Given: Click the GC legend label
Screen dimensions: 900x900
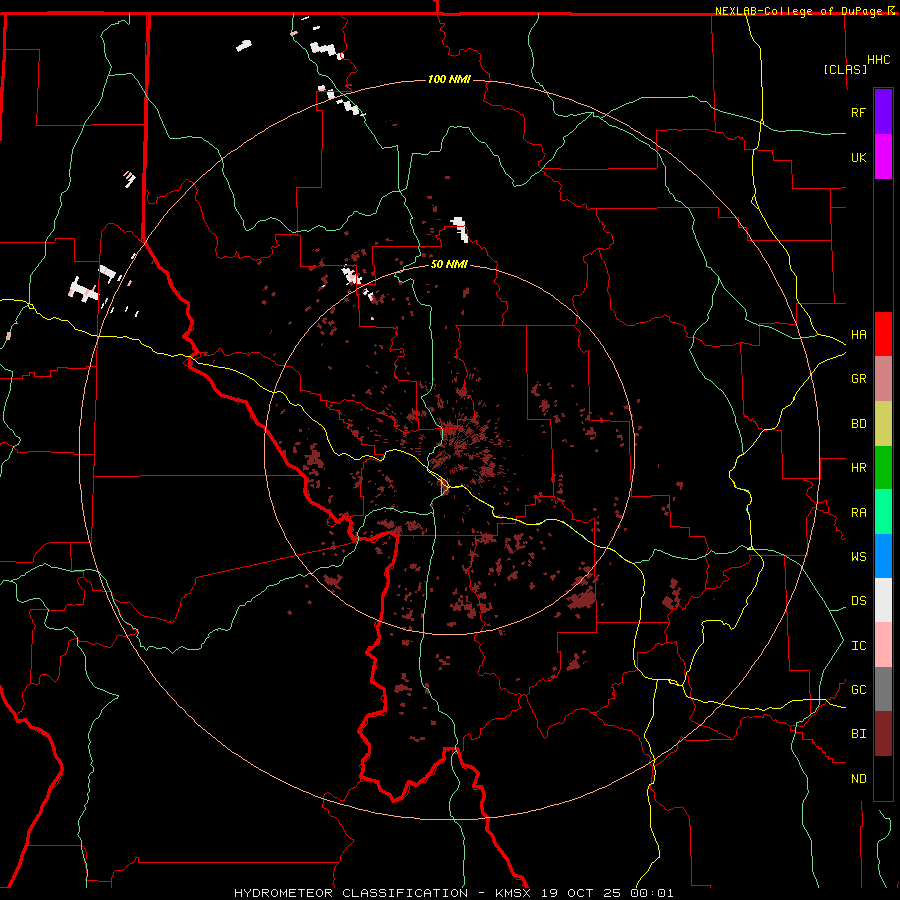Looking at the screenshot, I should [x=858, y=690].
